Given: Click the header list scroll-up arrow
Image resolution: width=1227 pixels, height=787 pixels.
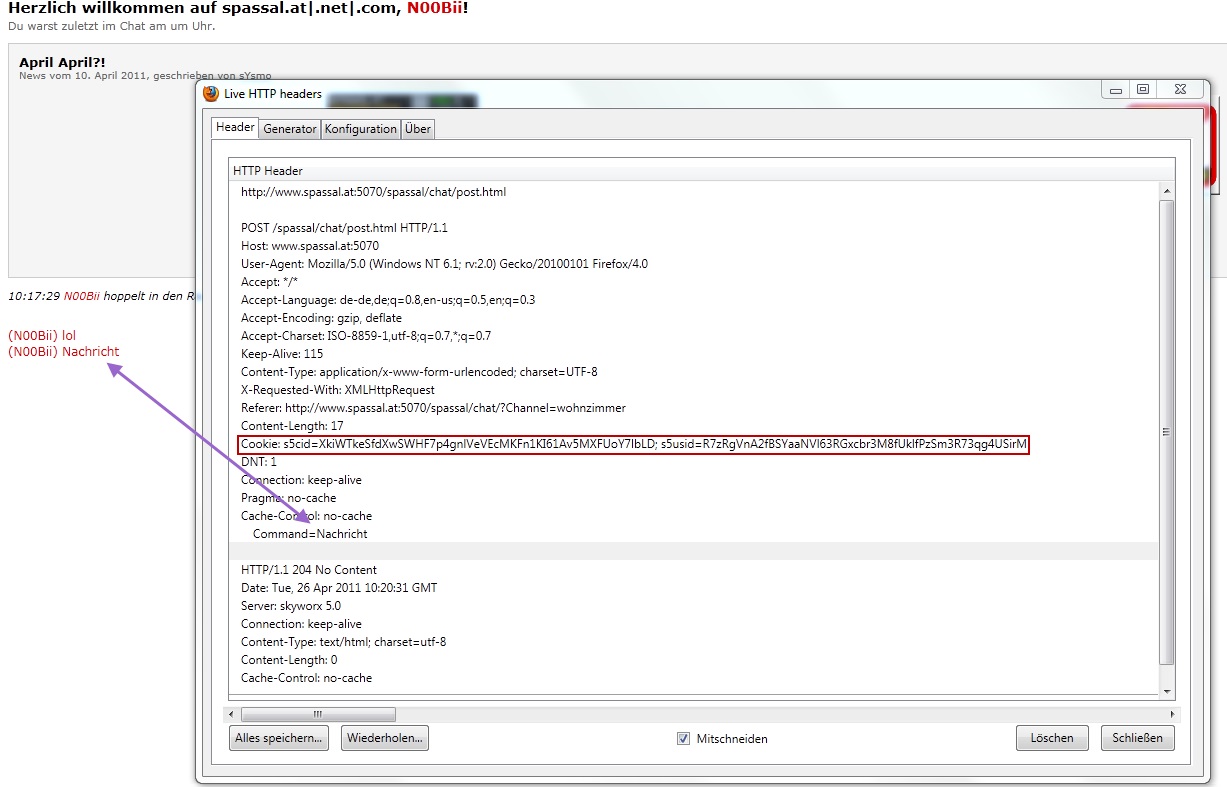Looking at the screenshot, I should pos(1166,190).
